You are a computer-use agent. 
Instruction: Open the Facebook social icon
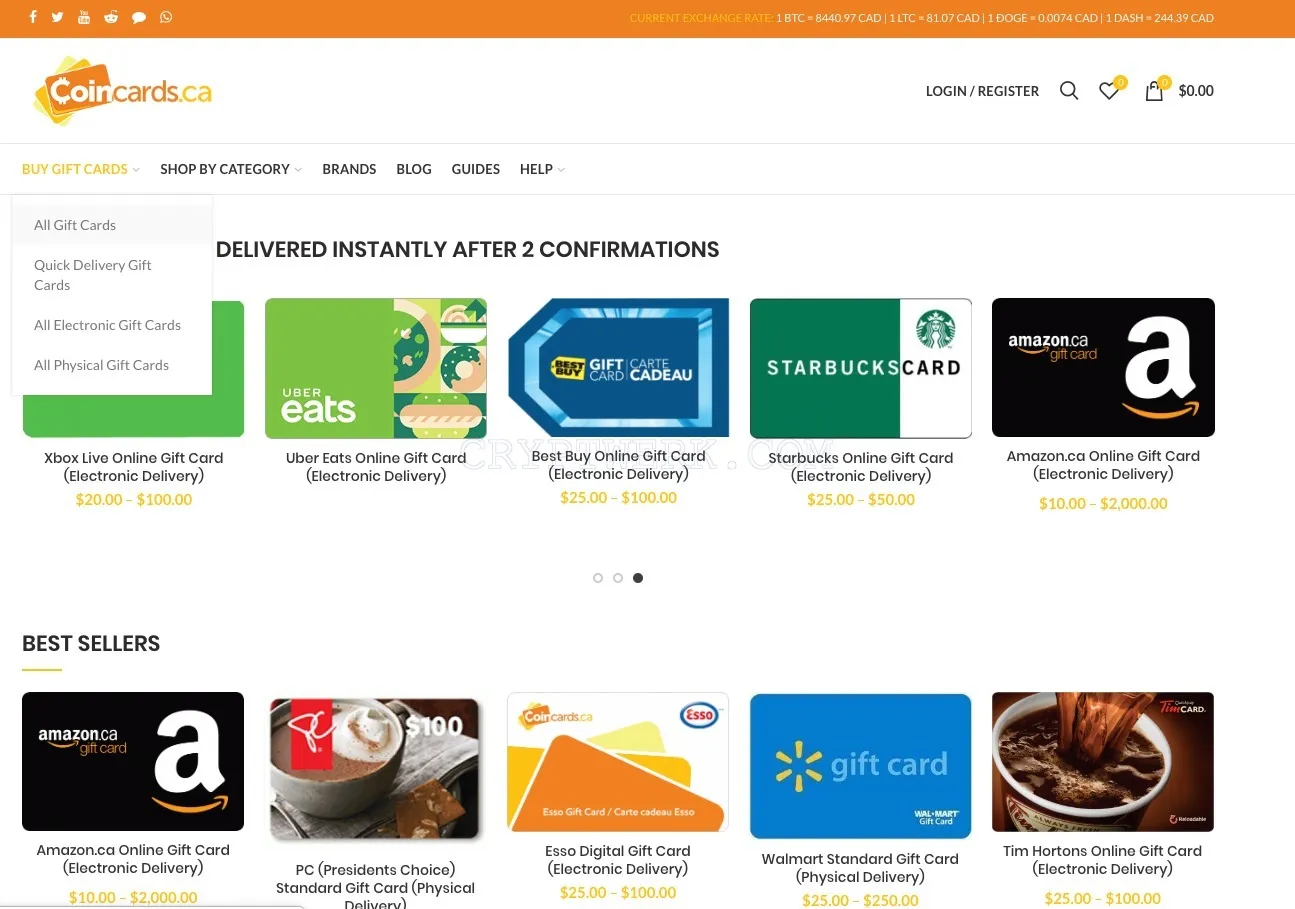pos(33,17)
